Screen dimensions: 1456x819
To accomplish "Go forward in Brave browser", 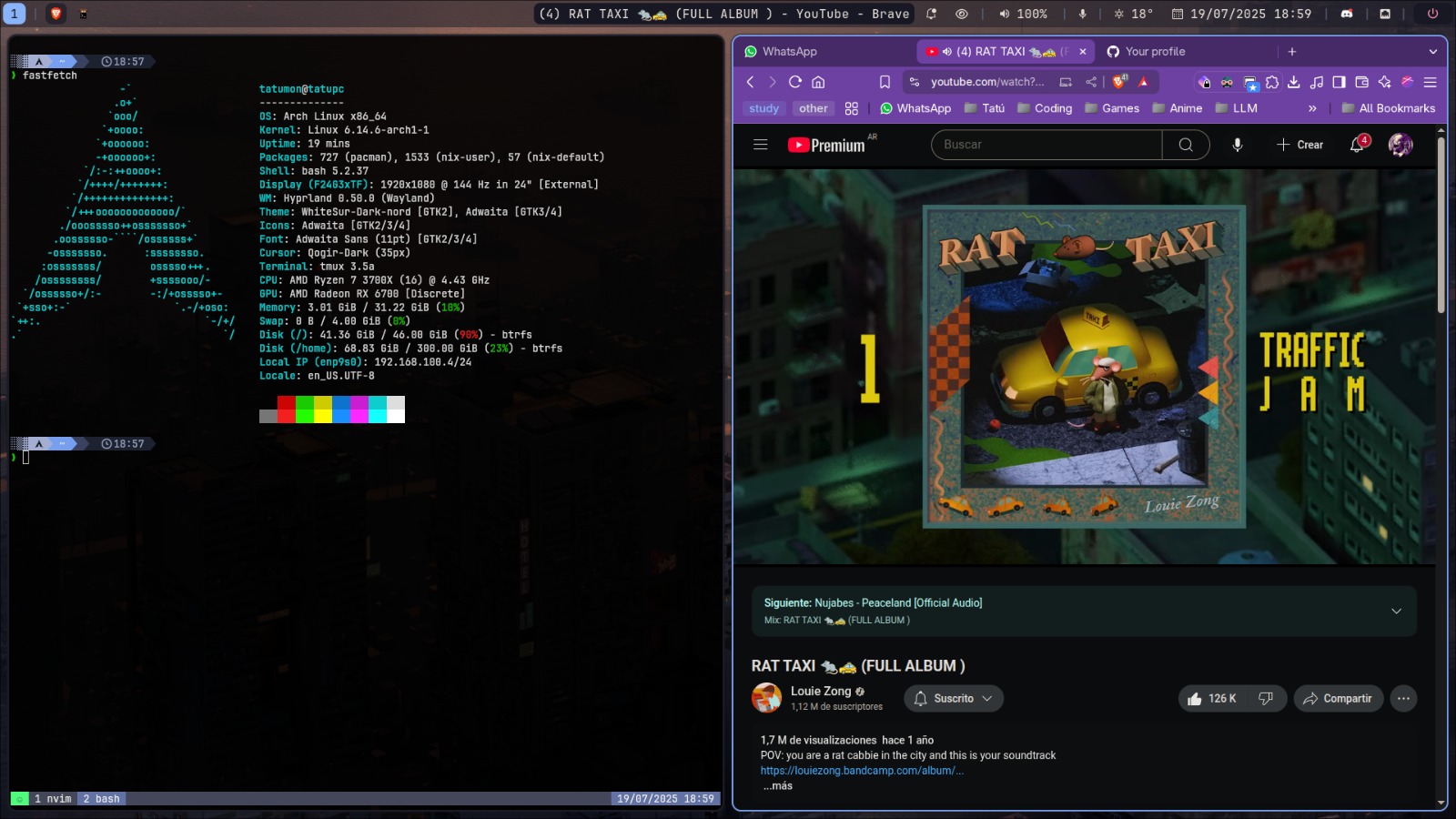I will point(773,82).
